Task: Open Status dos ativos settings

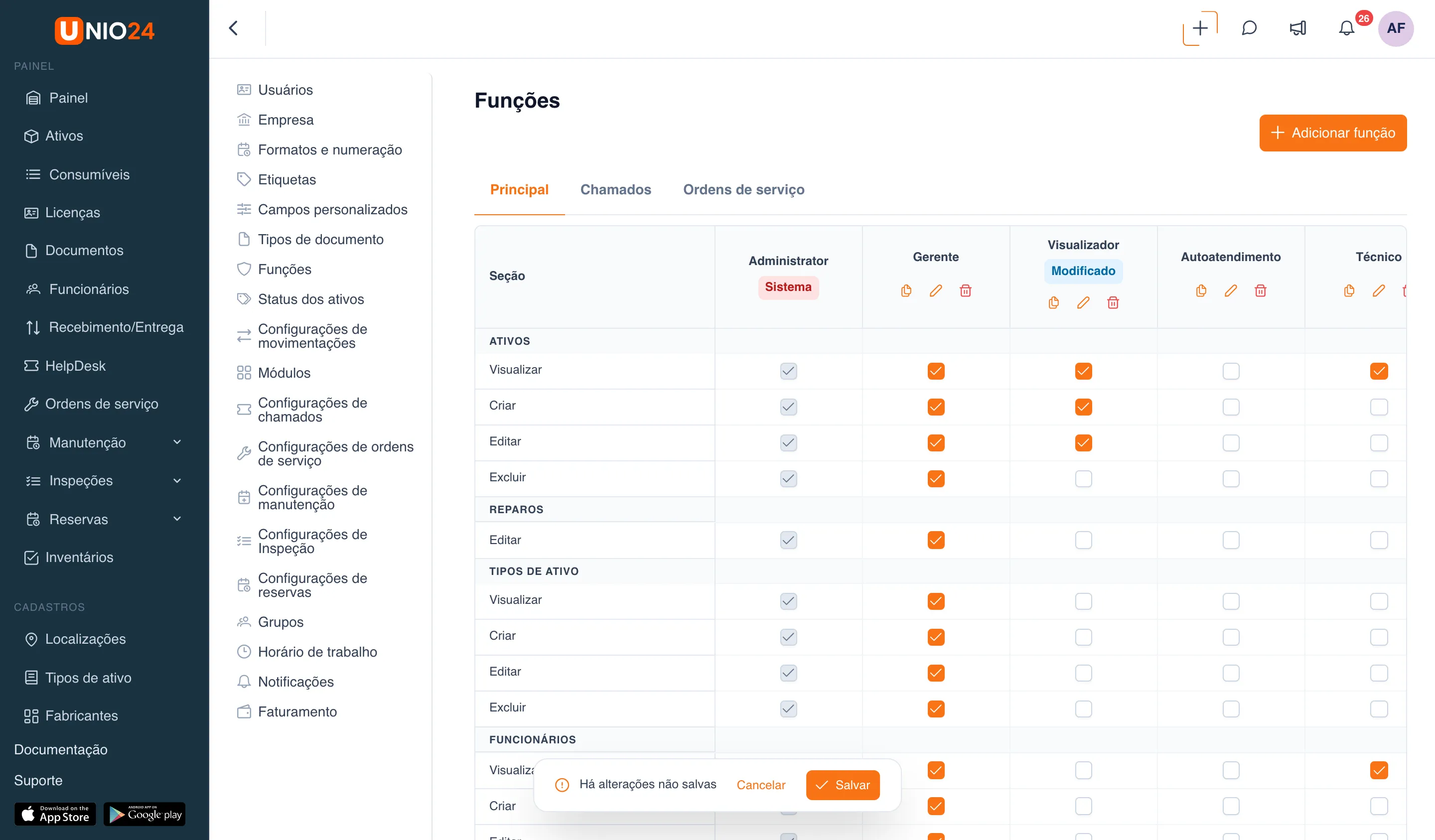Action: point(310,299)
